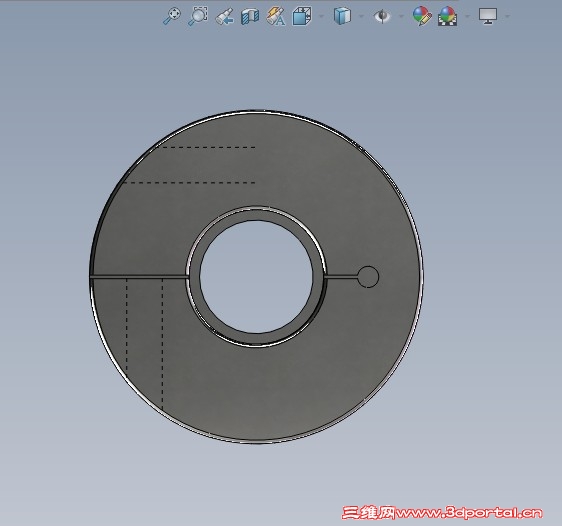562x526 pixels.
Task: Click the Display Style icon
Action: [342, 16]
